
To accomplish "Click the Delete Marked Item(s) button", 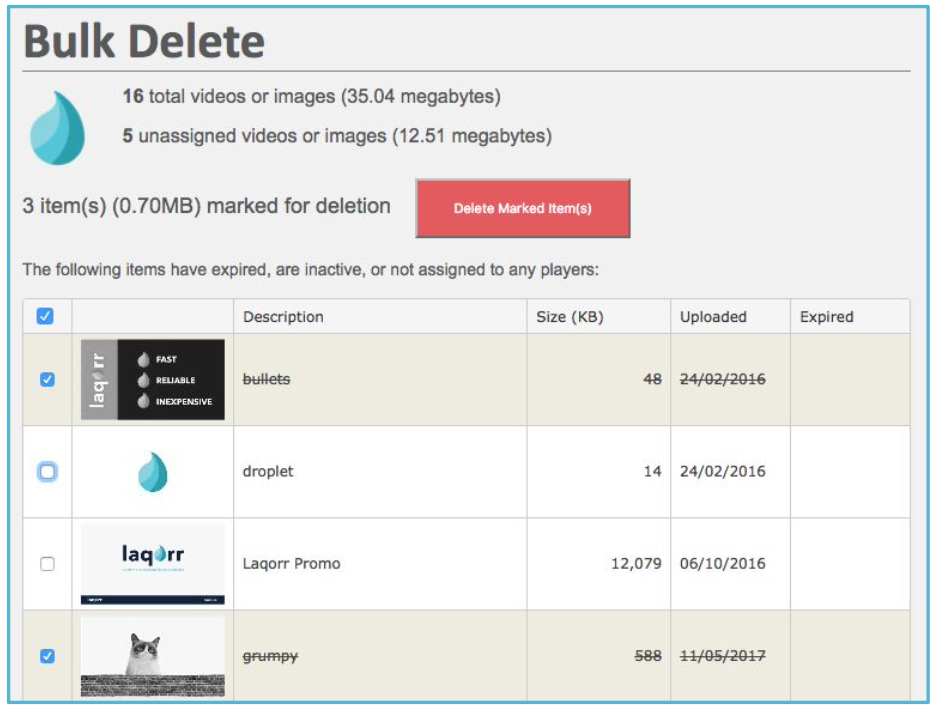I will coord(523,208).
